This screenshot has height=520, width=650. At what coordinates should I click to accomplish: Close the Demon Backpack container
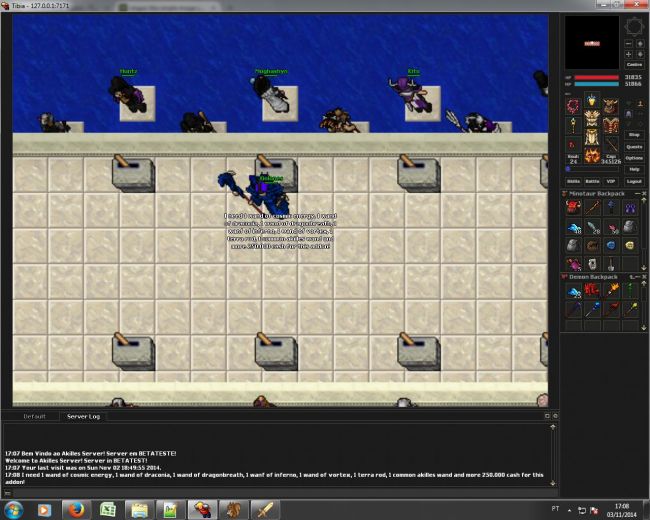(x=644, y=277)
